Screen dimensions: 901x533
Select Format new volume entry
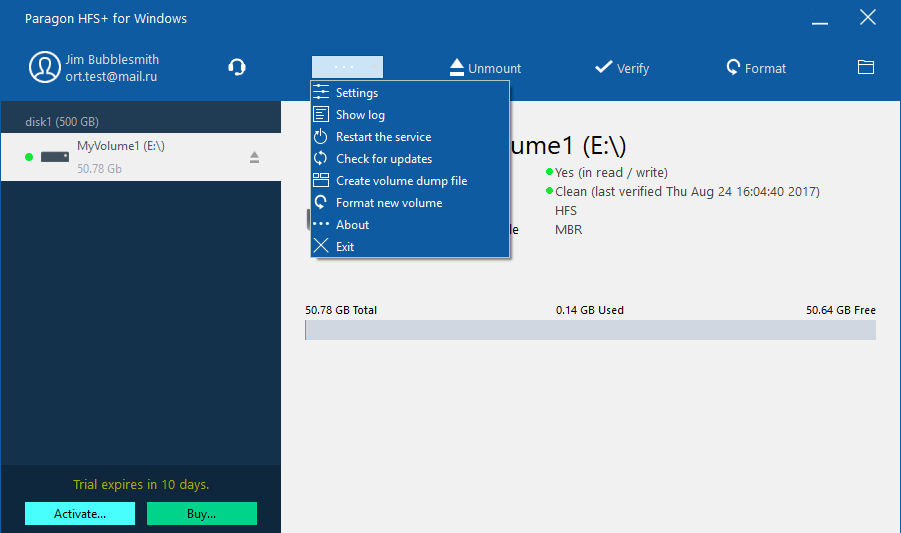click(x=388, y=203)
